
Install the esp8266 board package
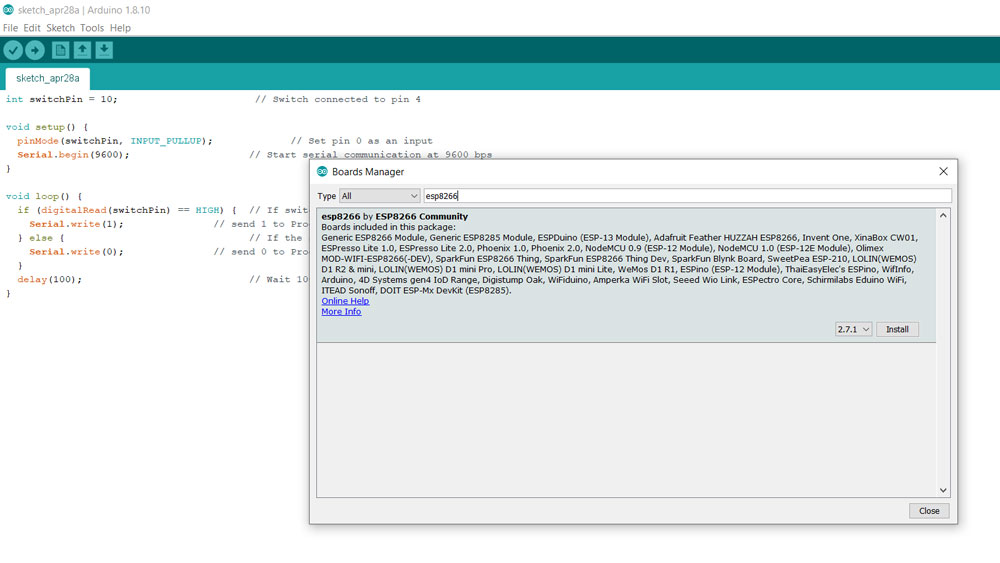coord(897,330)
